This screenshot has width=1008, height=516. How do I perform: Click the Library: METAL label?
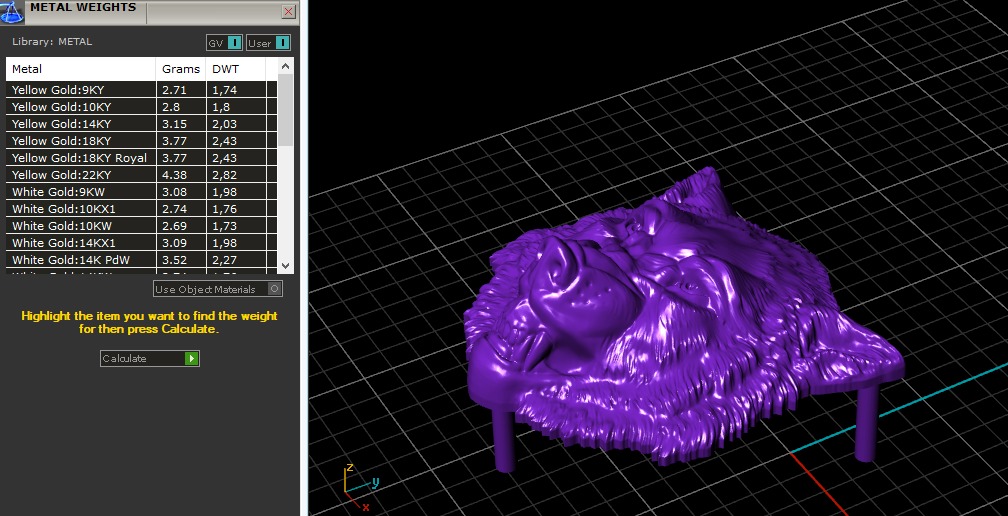[x=52, y=42]
